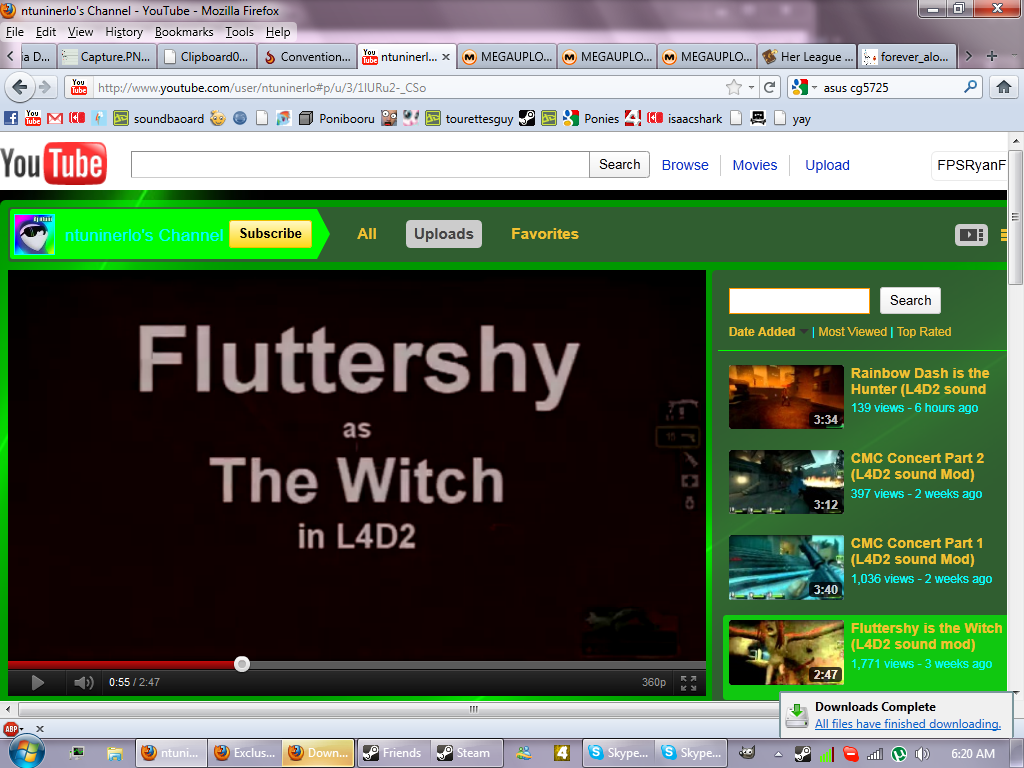
Task: Switch to player view icon on channel bar
Action: click(971, 234)
